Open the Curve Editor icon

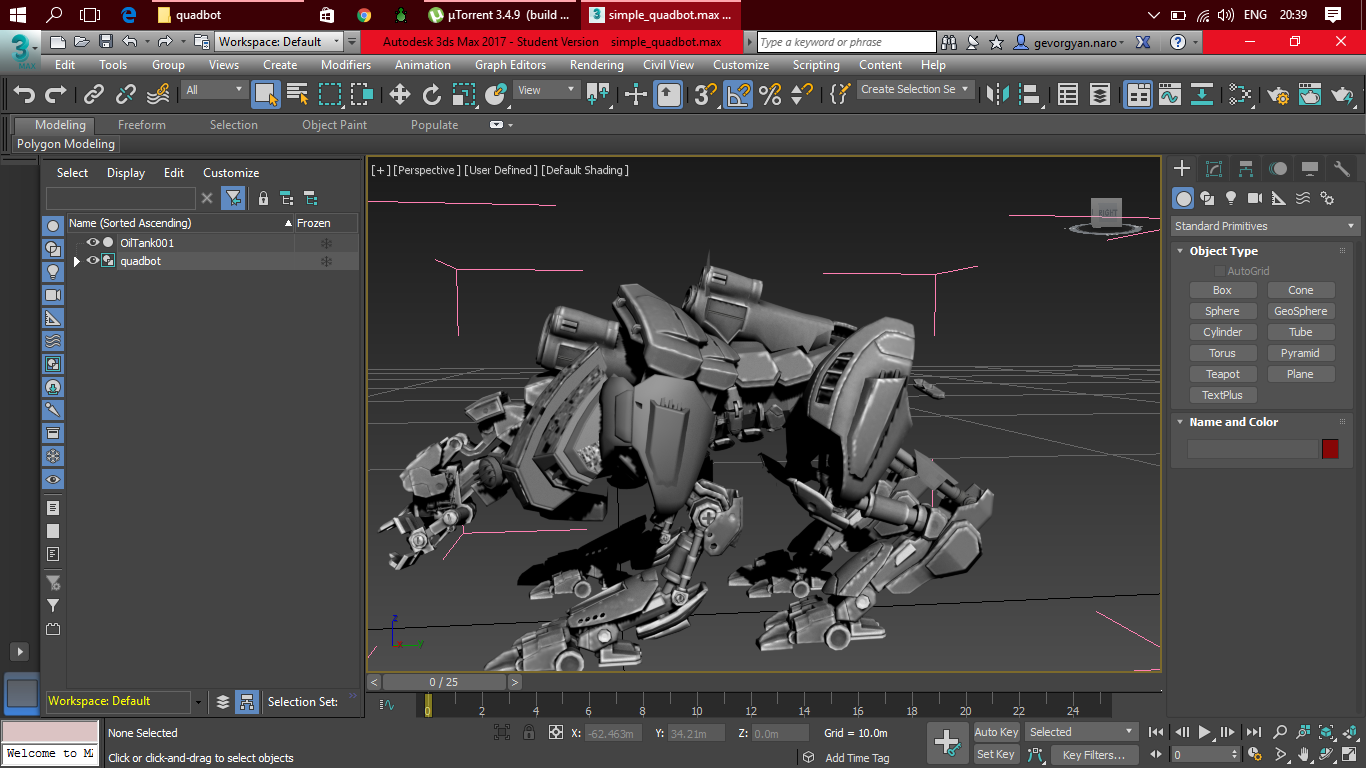click(x=1170, y=94)
